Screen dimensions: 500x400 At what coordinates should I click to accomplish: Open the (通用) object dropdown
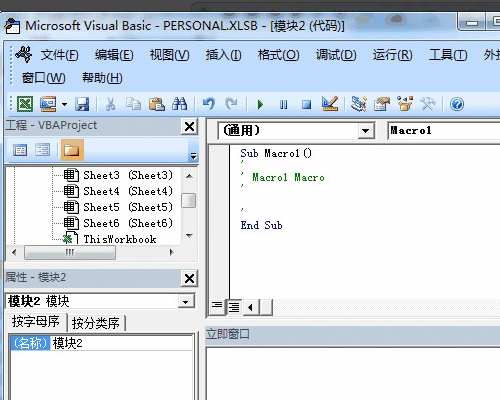pyautogui.click(x=366, y=131)
